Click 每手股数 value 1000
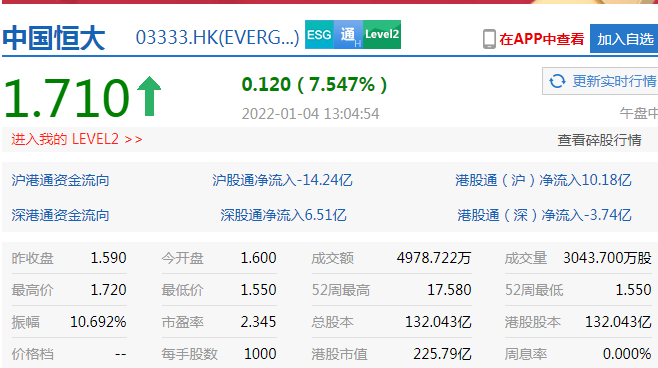Image resolution: width=658 pixels, height=368 pixels. (260, 354)
